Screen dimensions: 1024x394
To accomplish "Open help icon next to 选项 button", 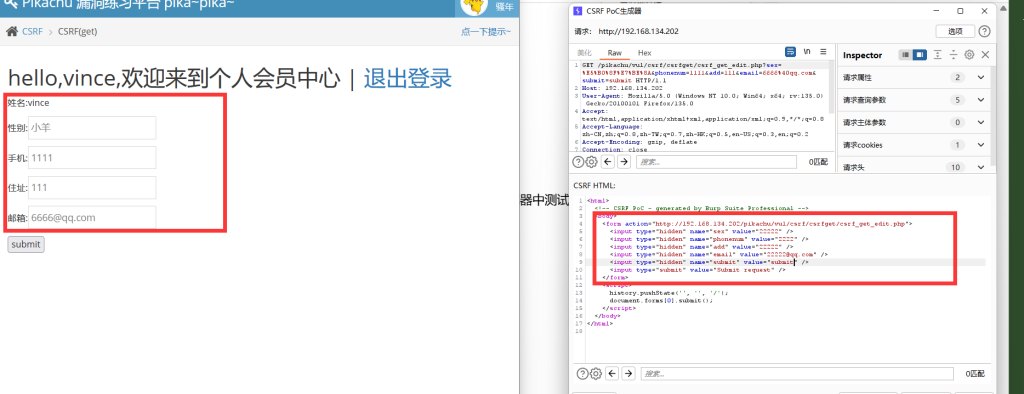I will [984, 31].
